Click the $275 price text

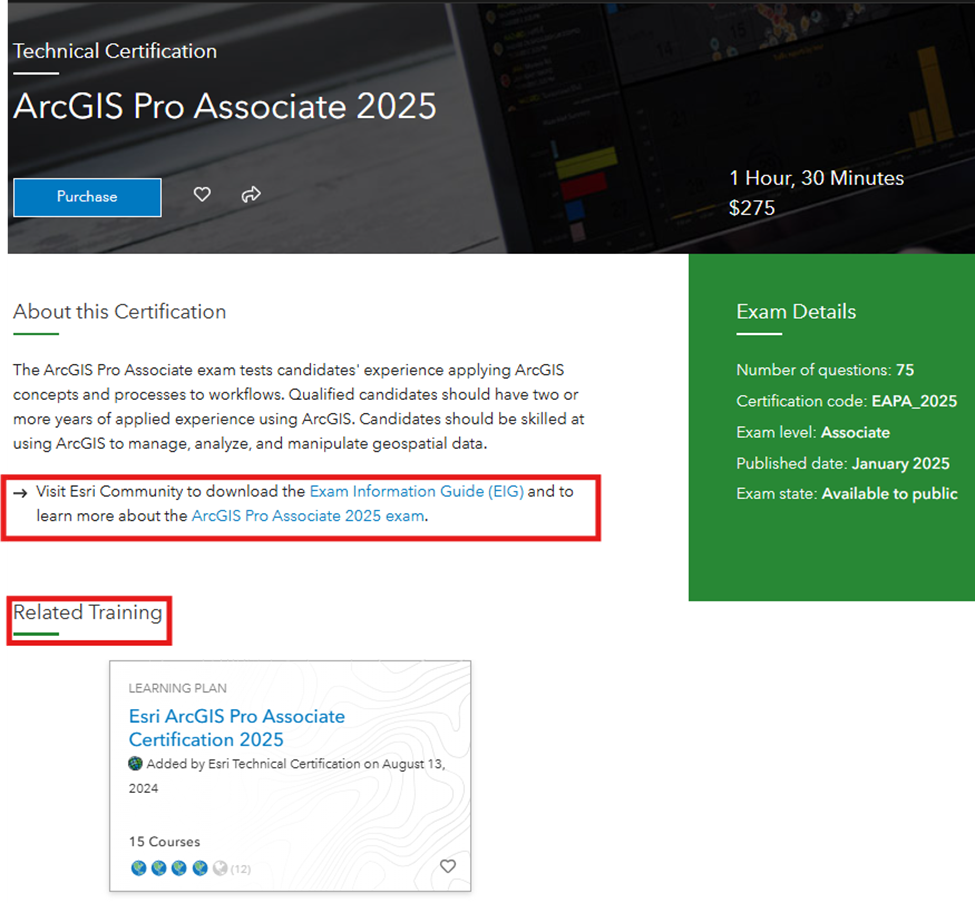point(752,208)
